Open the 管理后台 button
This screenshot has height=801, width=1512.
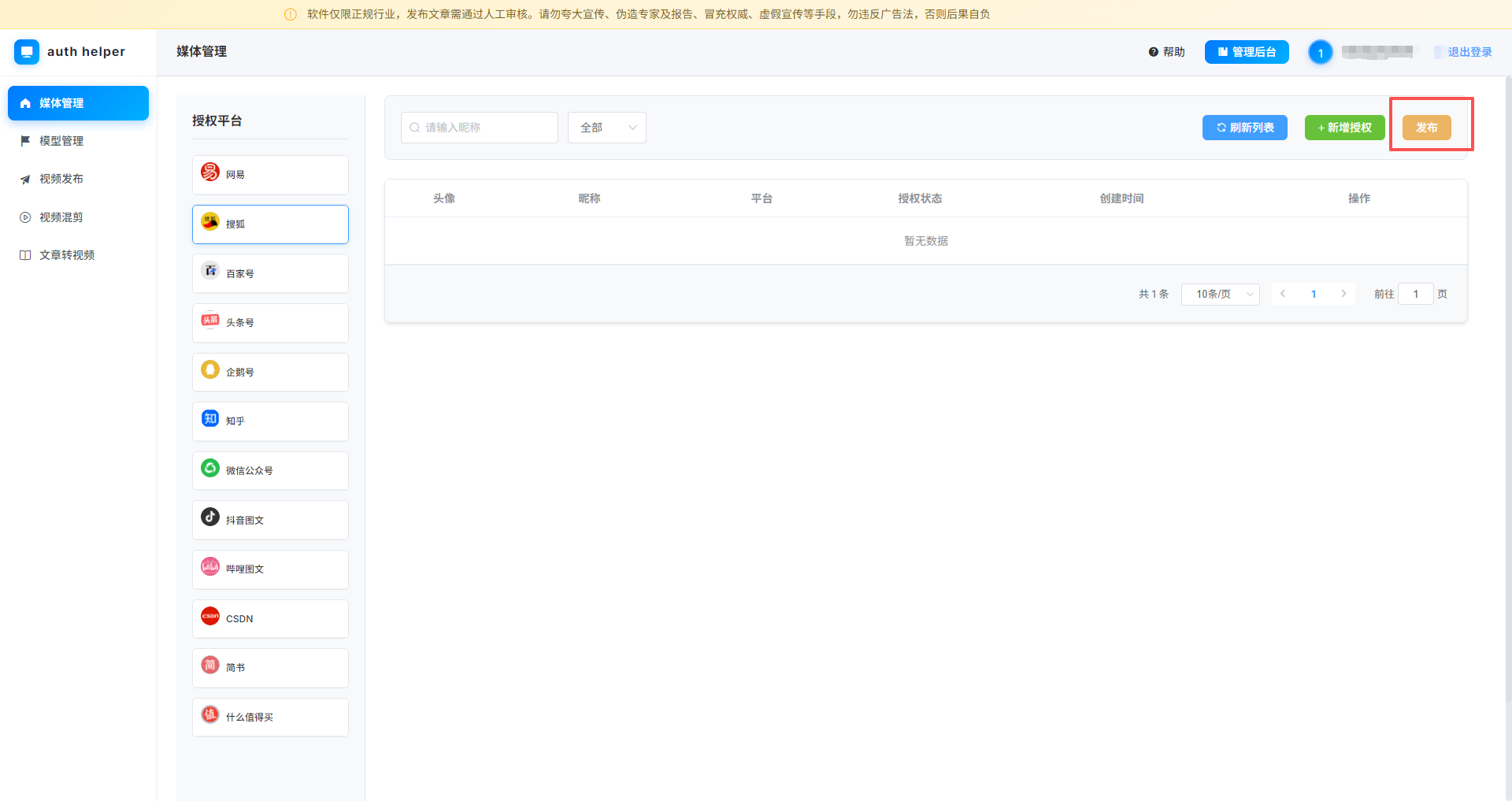pyautogui.click(x=1247, y=52)
